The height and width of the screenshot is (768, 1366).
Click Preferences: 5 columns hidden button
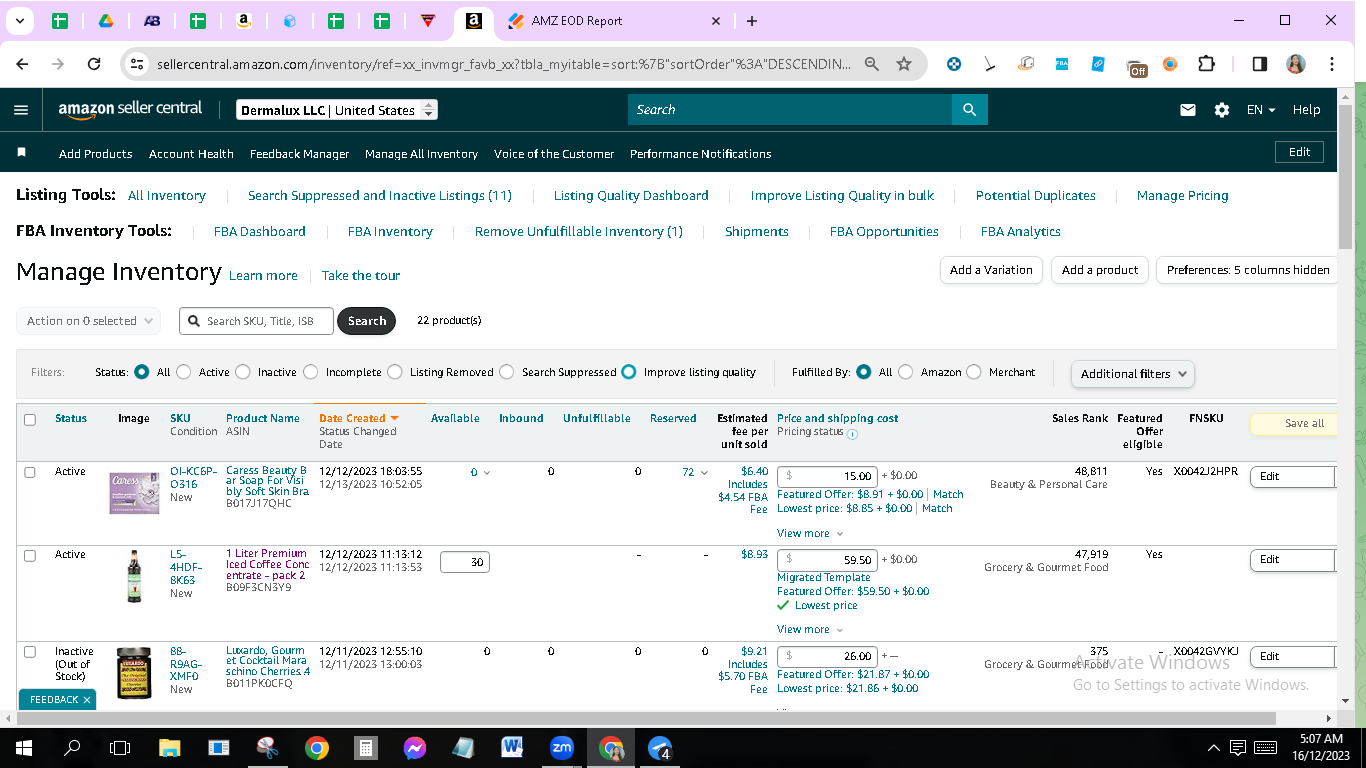pos(1247,270)
